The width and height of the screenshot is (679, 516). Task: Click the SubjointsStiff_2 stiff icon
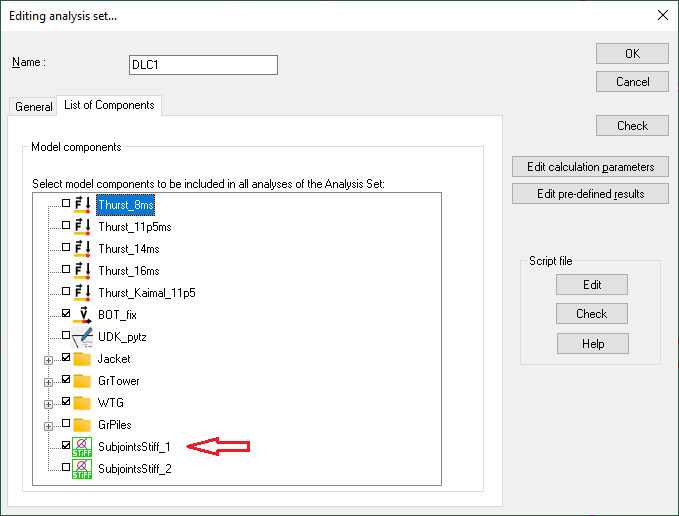(83, 469)
